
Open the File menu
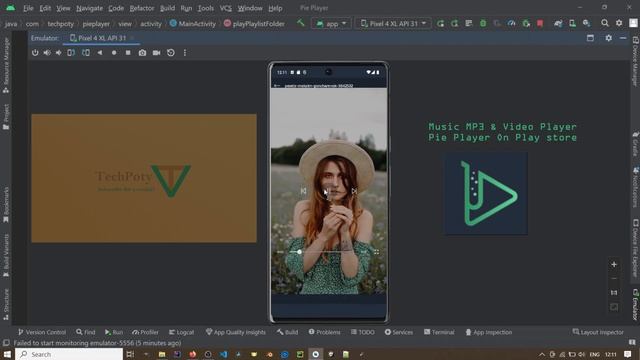[28, 8]
